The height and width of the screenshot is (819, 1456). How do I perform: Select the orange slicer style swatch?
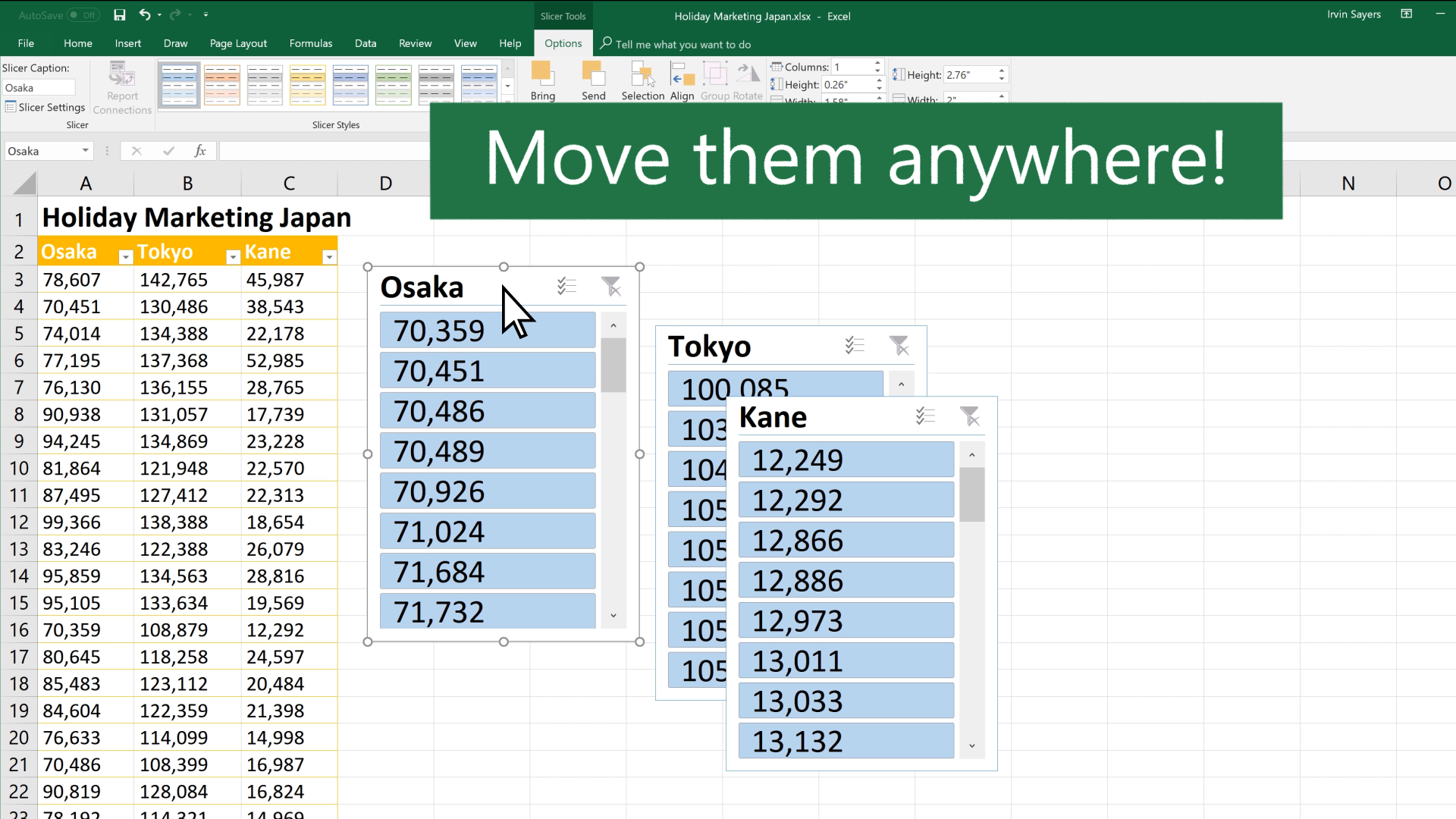point(222,84)
